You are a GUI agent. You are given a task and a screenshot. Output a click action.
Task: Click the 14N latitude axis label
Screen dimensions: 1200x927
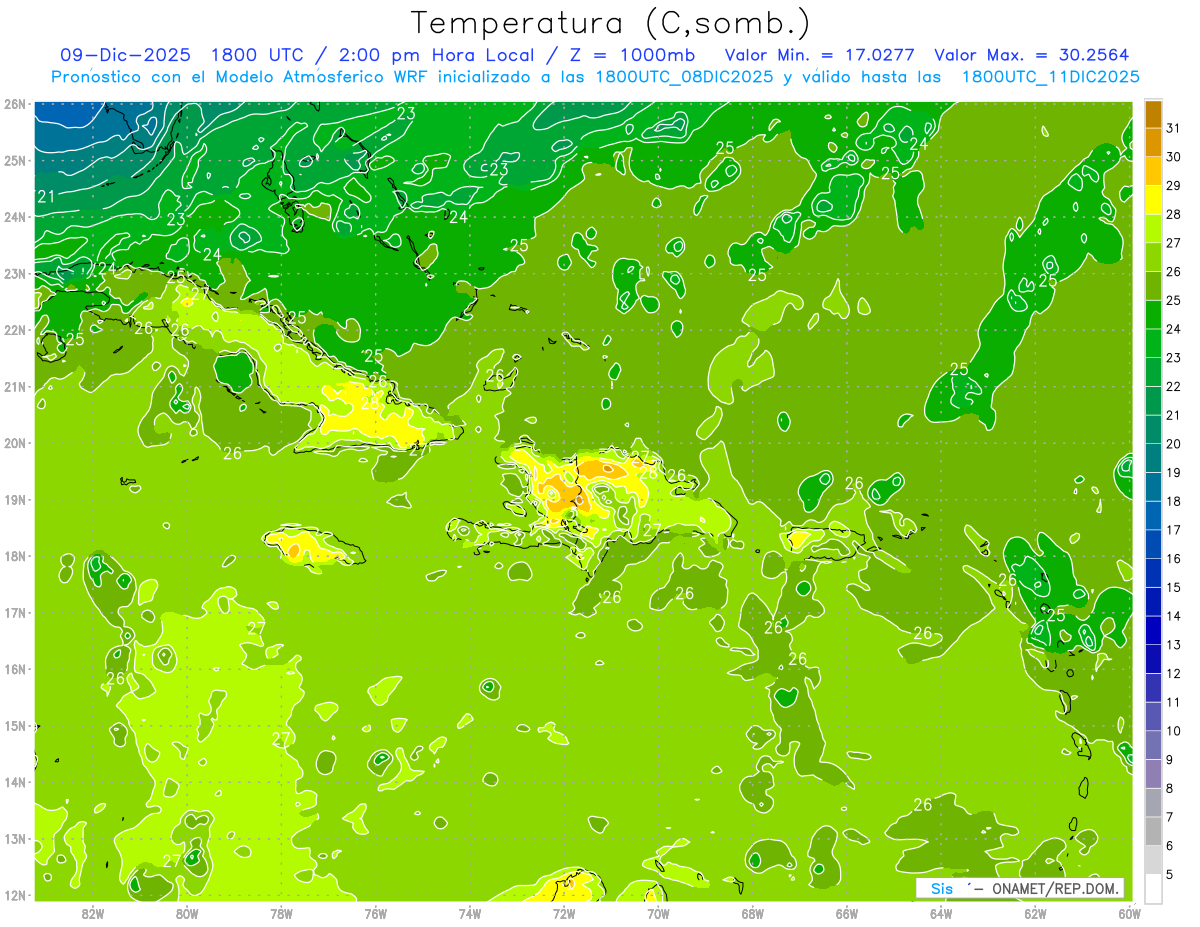coord(15,782)
